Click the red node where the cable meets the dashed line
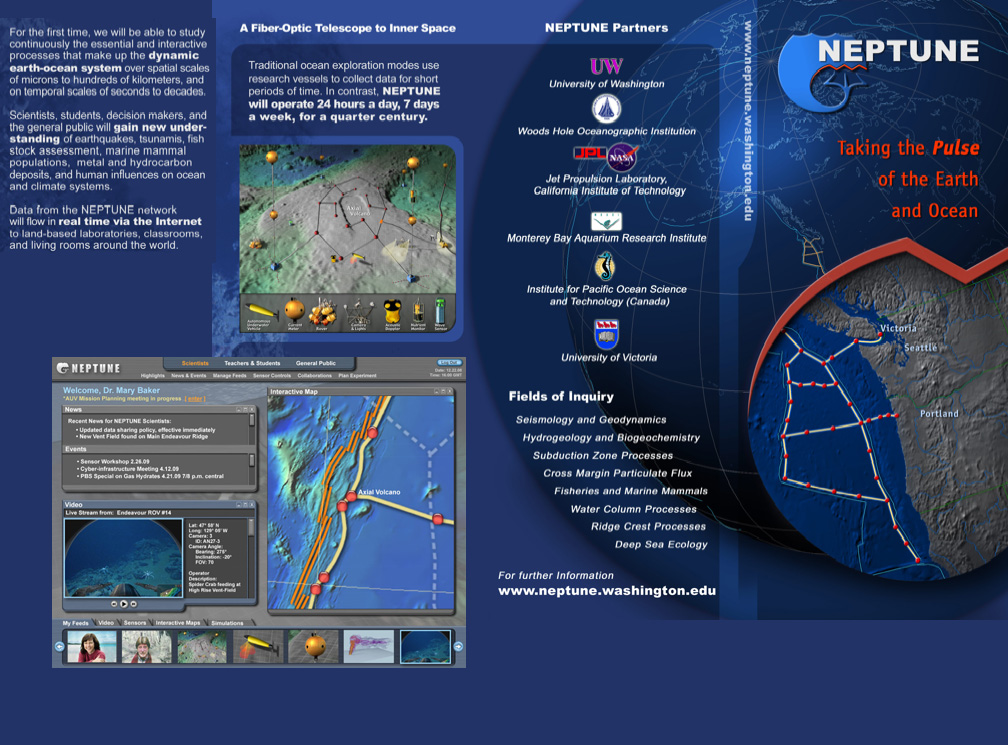The image size is (1008, 745). 438,518
